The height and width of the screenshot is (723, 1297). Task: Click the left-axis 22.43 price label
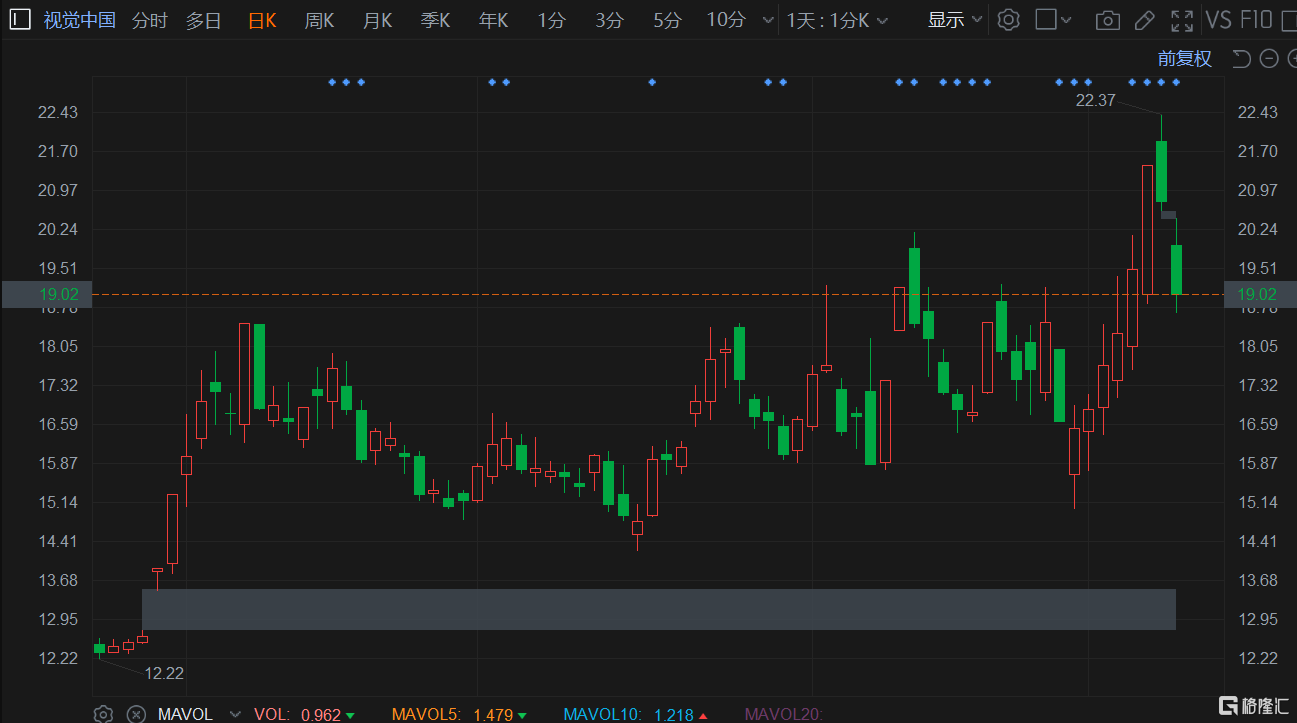[x=57, y=112]
